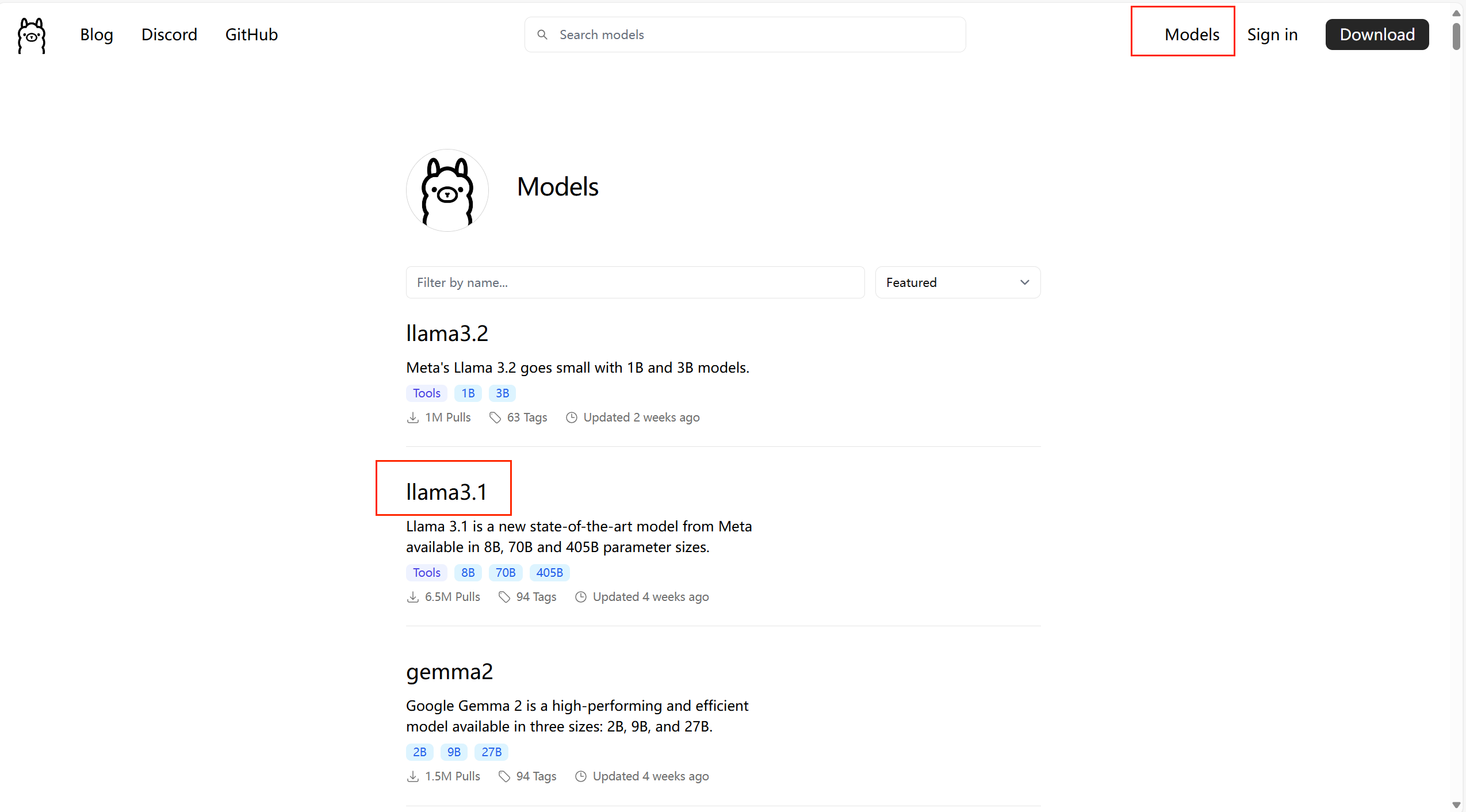Click the clock icon for llama3.2 update

pos(571,418)
